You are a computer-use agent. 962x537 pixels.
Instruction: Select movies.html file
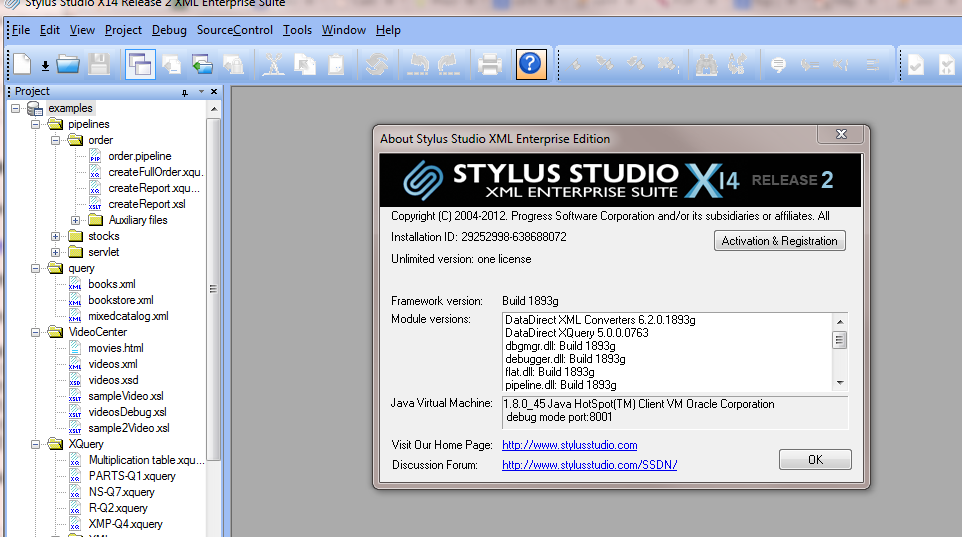click(116, 348)
